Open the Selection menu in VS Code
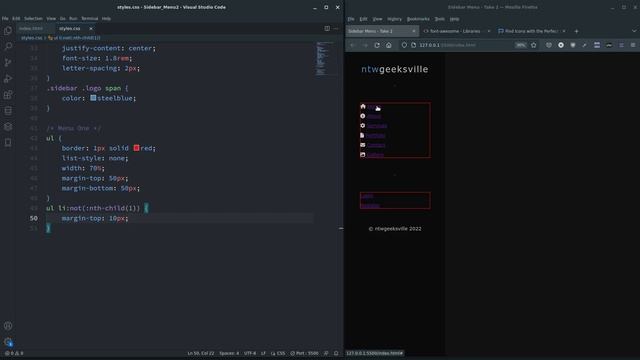The image size is (640, 360). [33, 18]
